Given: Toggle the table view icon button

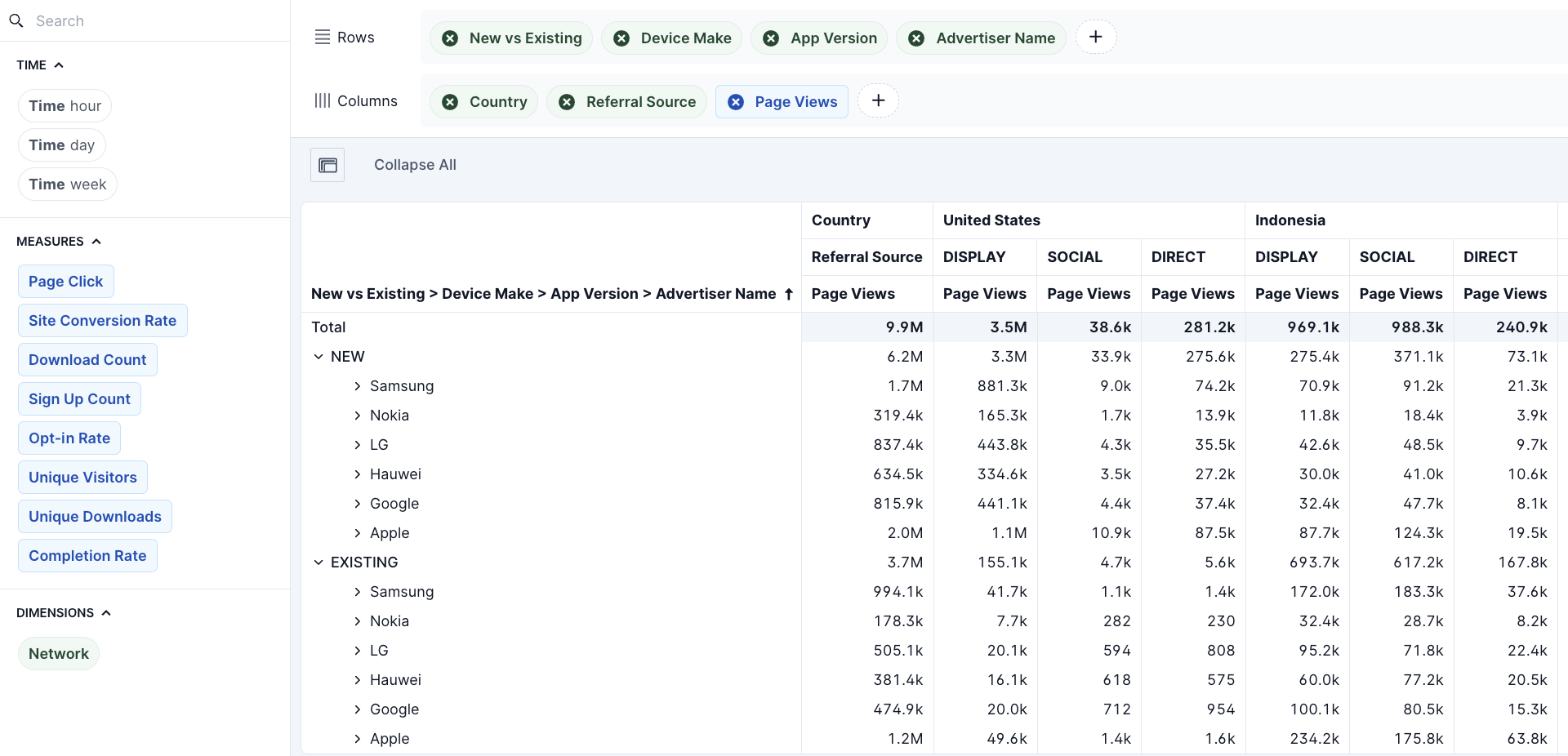Looking at the screenshot, I should pos(327,165).
